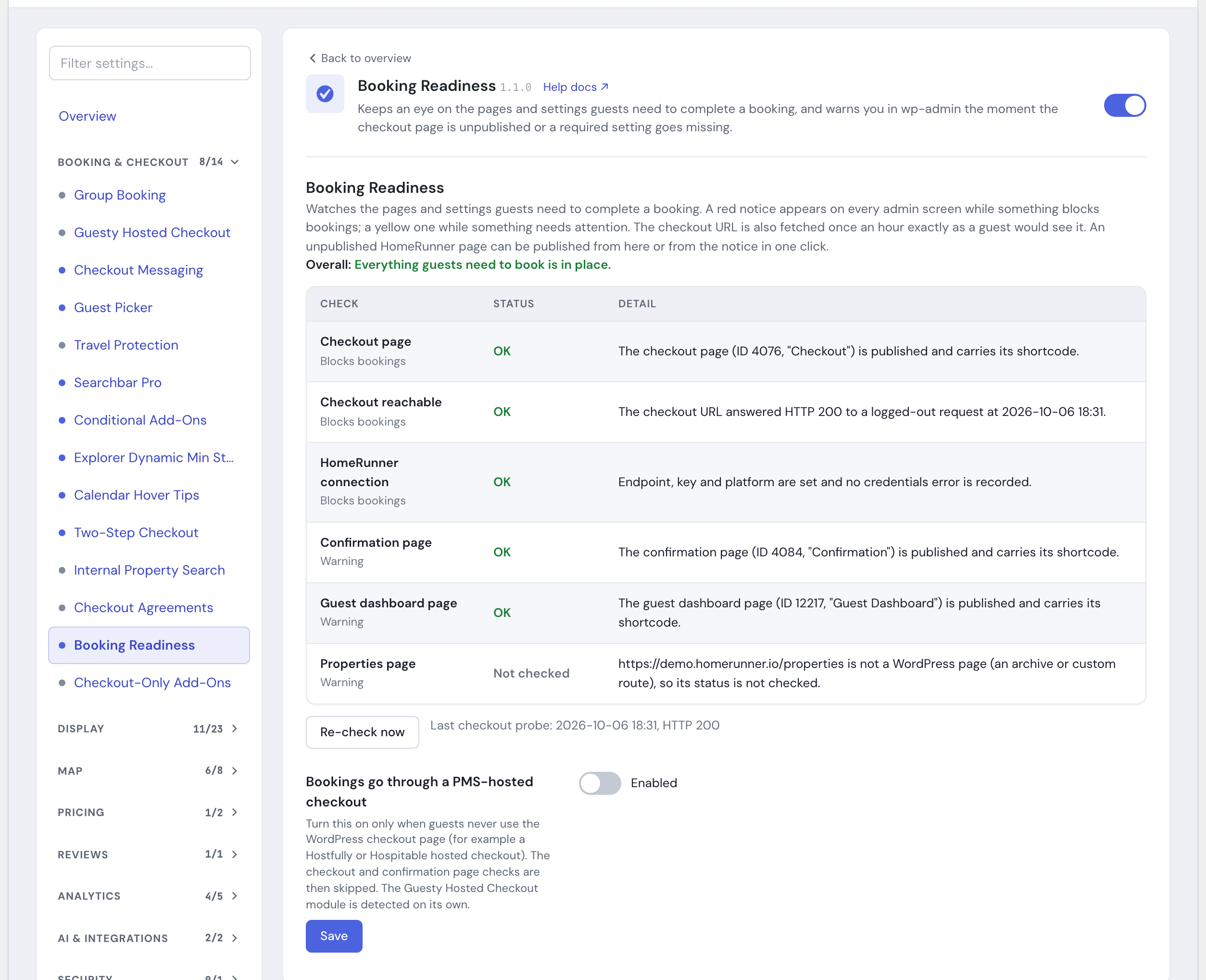Open the Overview page

click(88, 116)
